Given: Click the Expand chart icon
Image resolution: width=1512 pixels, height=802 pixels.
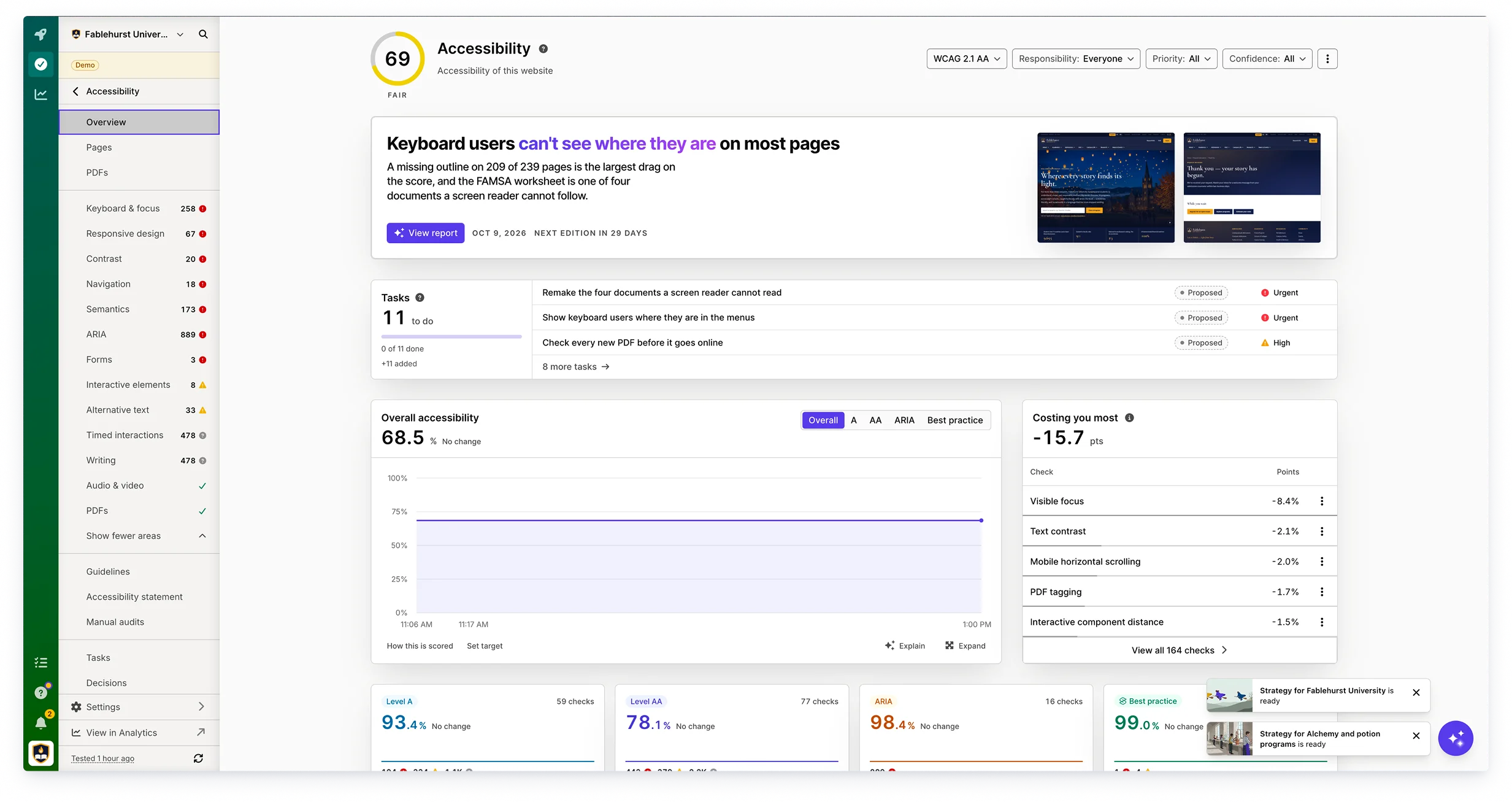Looking at the screenshot, I should click(965, 646).
